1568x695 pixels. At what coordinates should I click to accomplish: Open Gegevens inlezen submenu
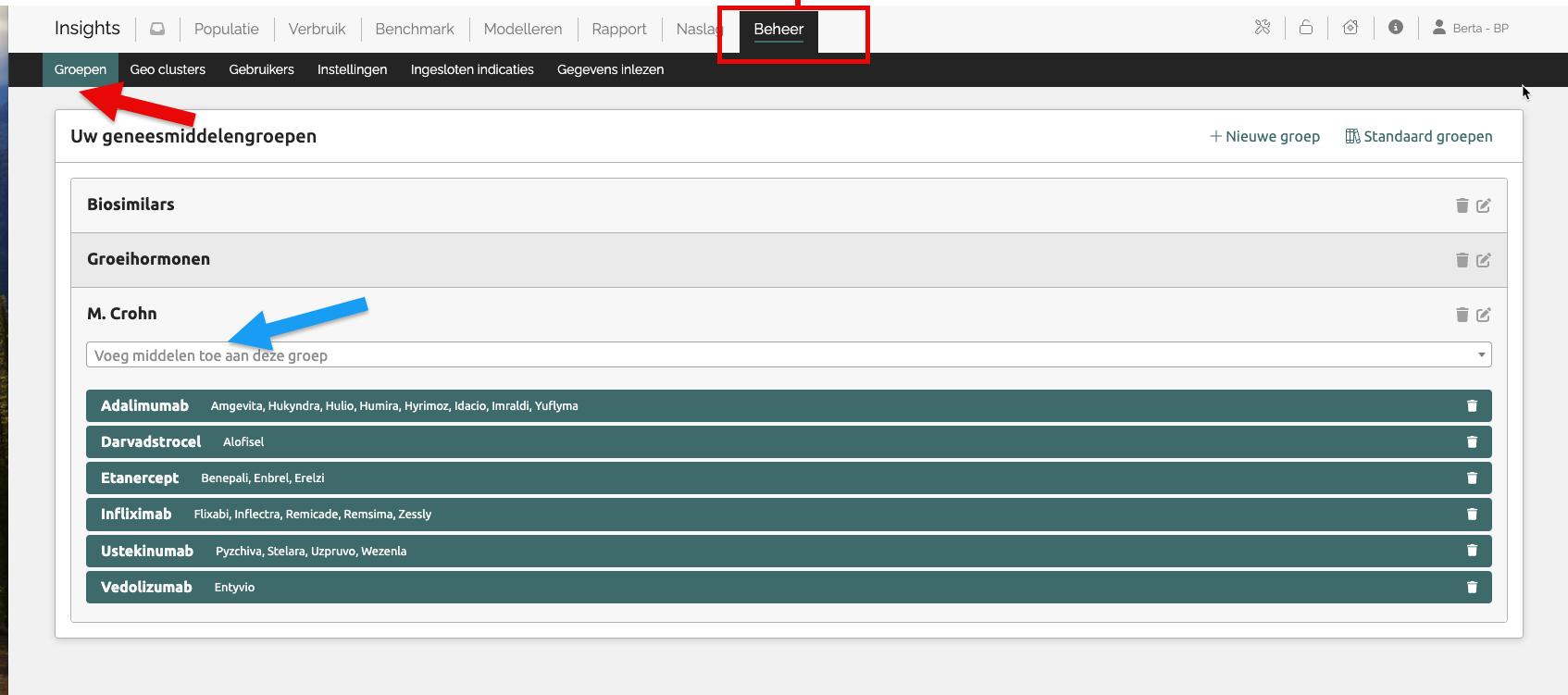610,69
